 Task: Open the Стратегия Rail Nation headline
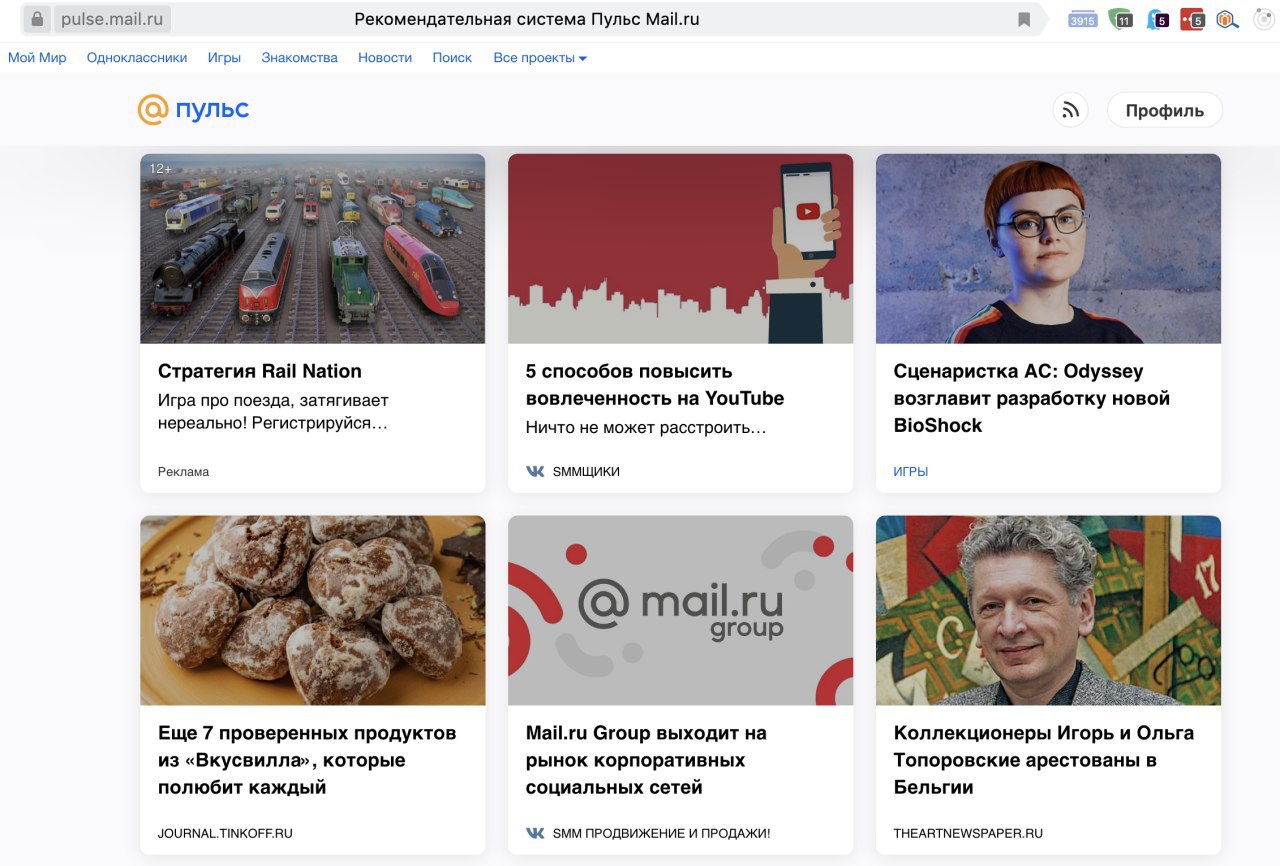pos(260,371)
